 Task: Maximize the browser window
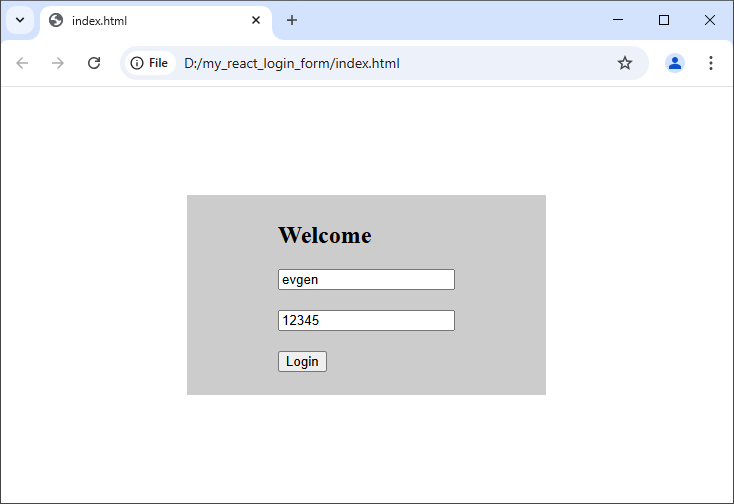point(664,20)
